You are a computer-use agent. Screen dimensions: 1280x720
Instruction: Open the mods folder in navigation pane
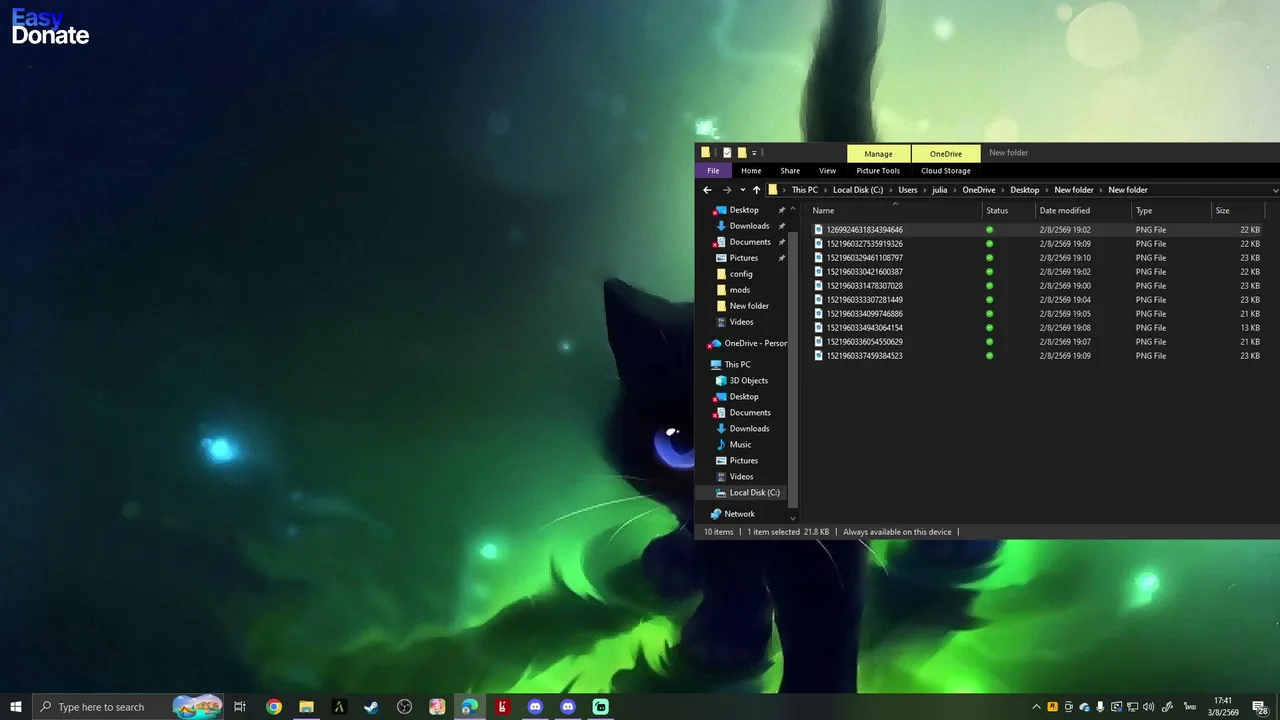click(x=740, y=290)
